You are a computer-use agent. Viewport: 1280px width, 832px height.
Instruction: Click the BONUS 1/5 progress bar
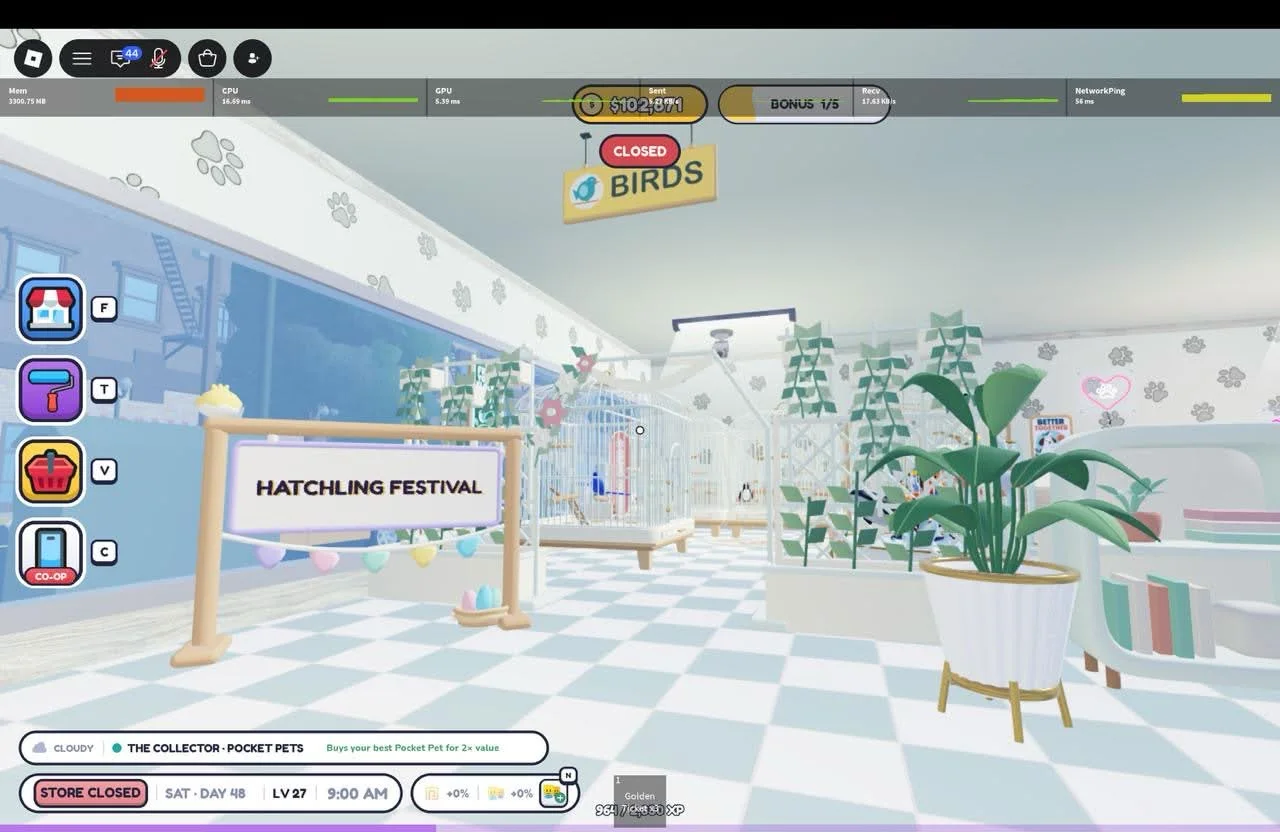(804, 104)
